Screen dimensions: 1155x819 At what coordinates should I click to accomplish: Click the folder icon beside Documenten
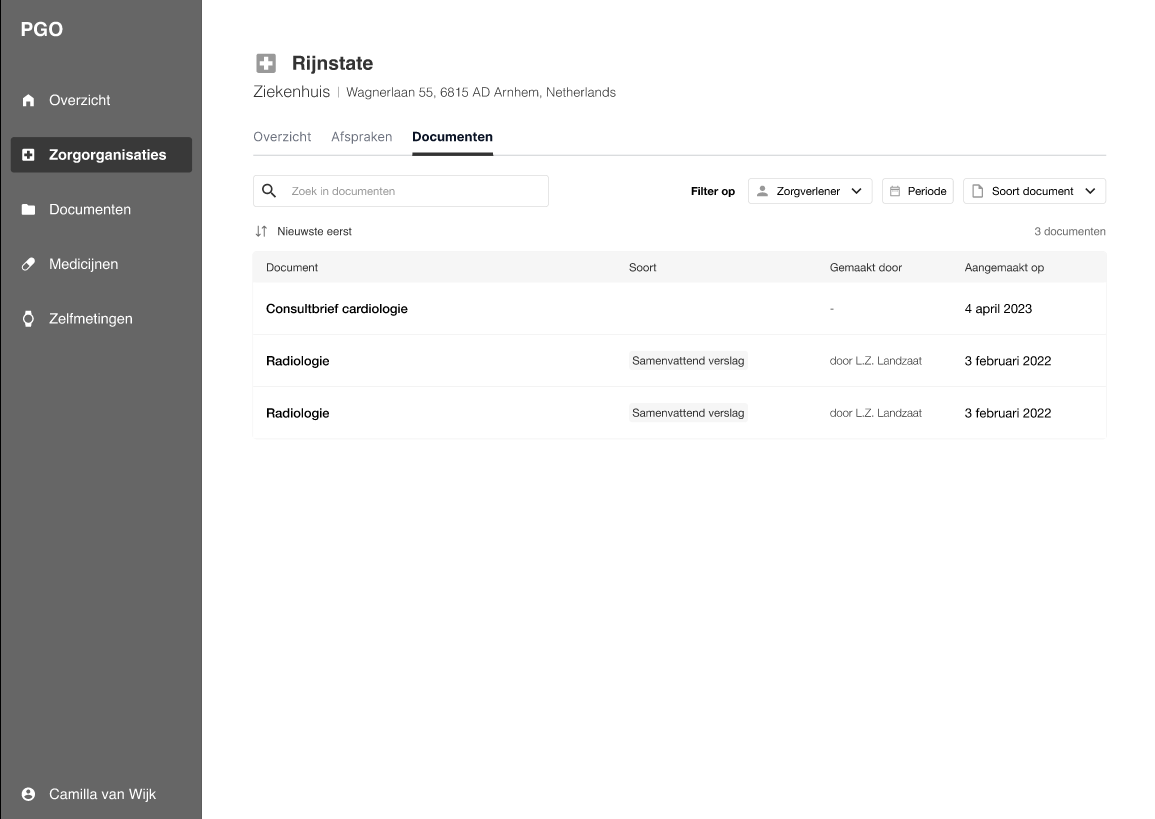click(28, 210)
